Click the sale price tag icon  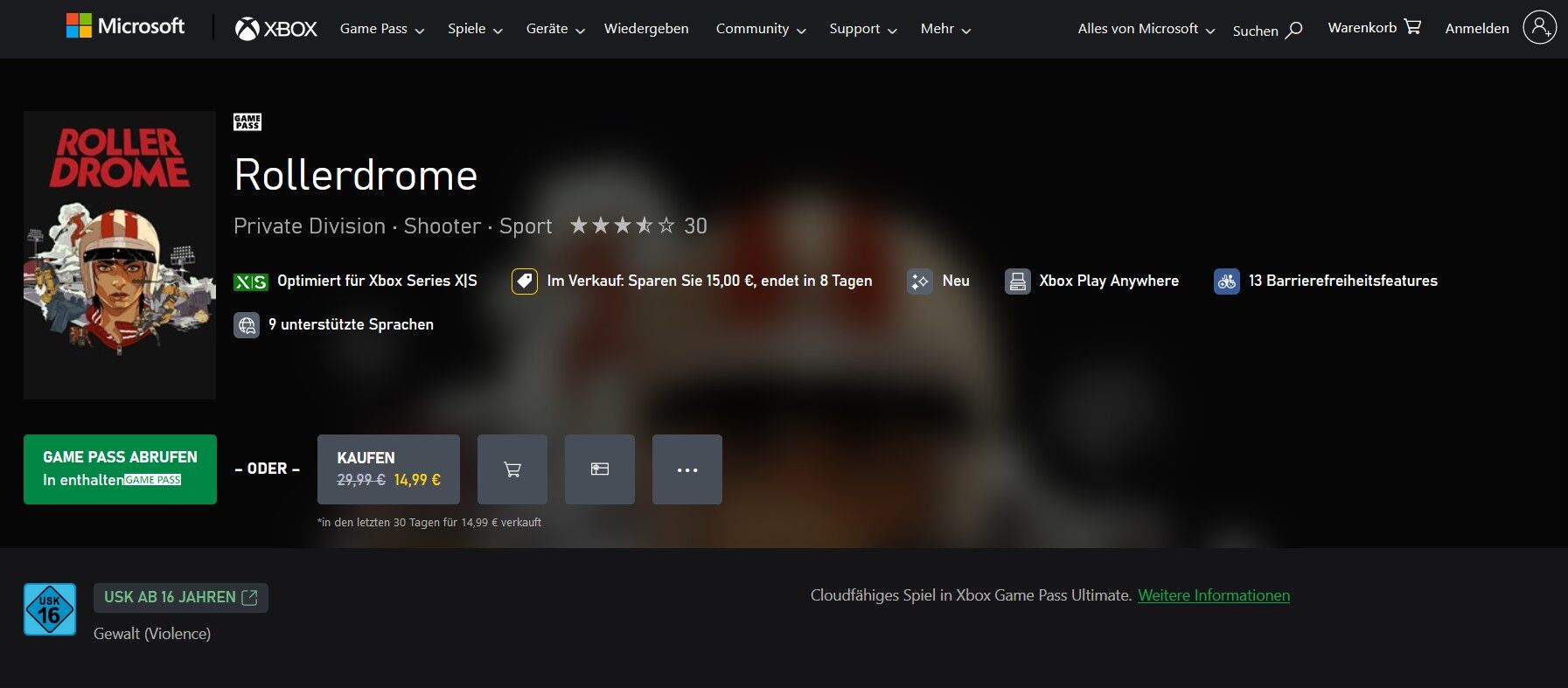pyautogui.click(x=525, y=281)
